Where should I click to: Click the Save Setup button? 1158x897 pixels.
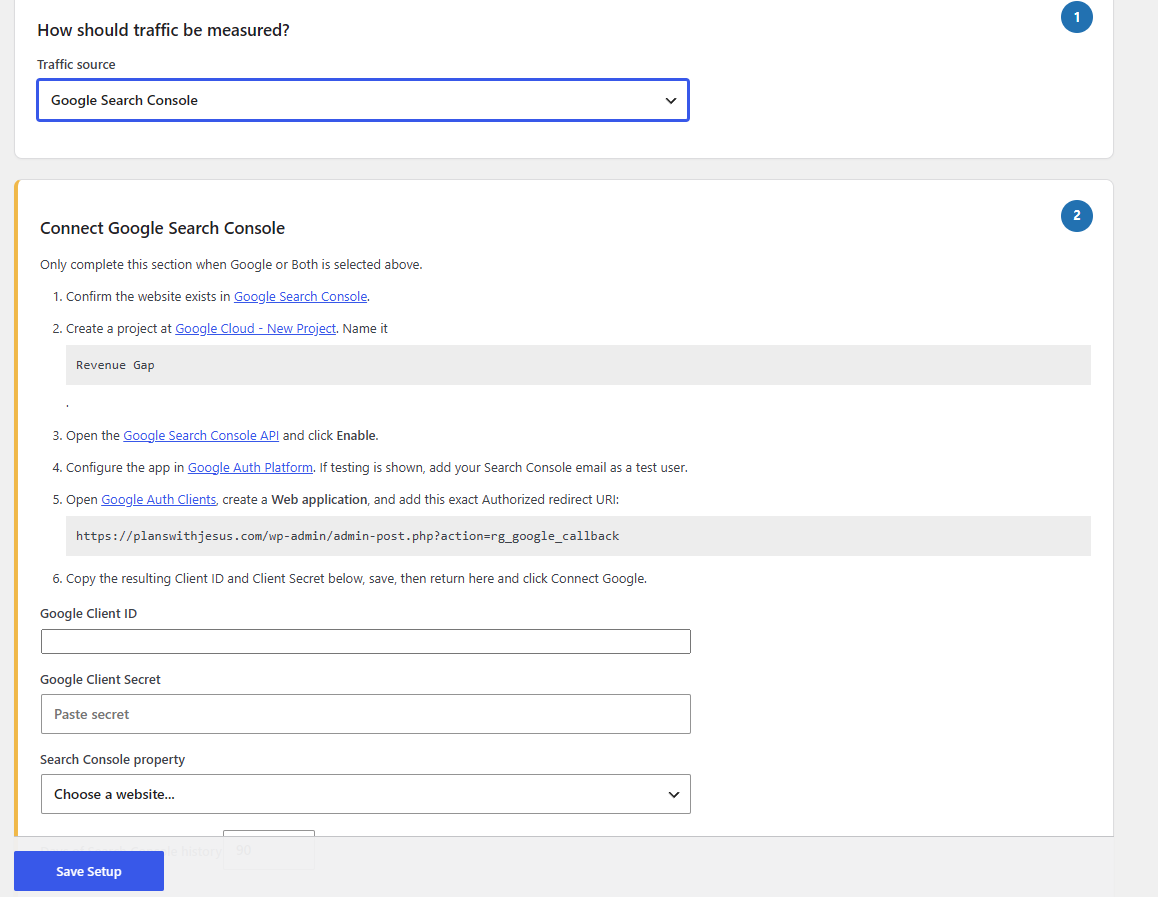point(89,871)
